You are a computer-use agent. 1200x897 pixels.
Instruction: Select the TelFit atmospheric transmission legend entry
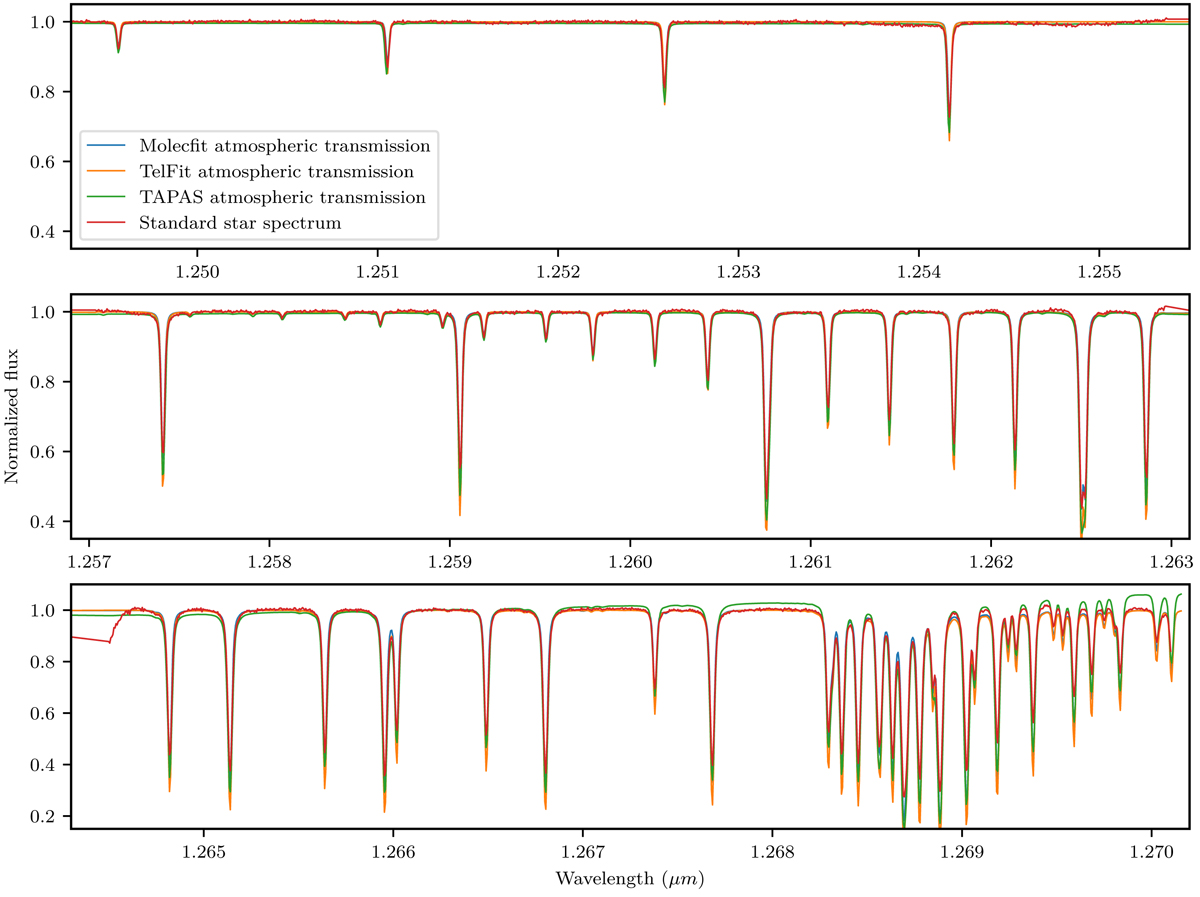(x=264, y=172)
